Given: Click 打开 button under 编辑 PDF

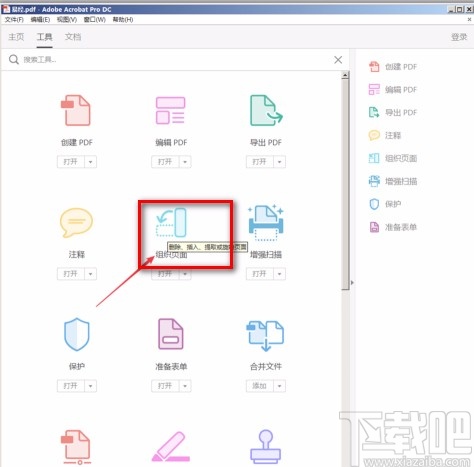Looking at the screenshot, I should click(x=165, y=162).
